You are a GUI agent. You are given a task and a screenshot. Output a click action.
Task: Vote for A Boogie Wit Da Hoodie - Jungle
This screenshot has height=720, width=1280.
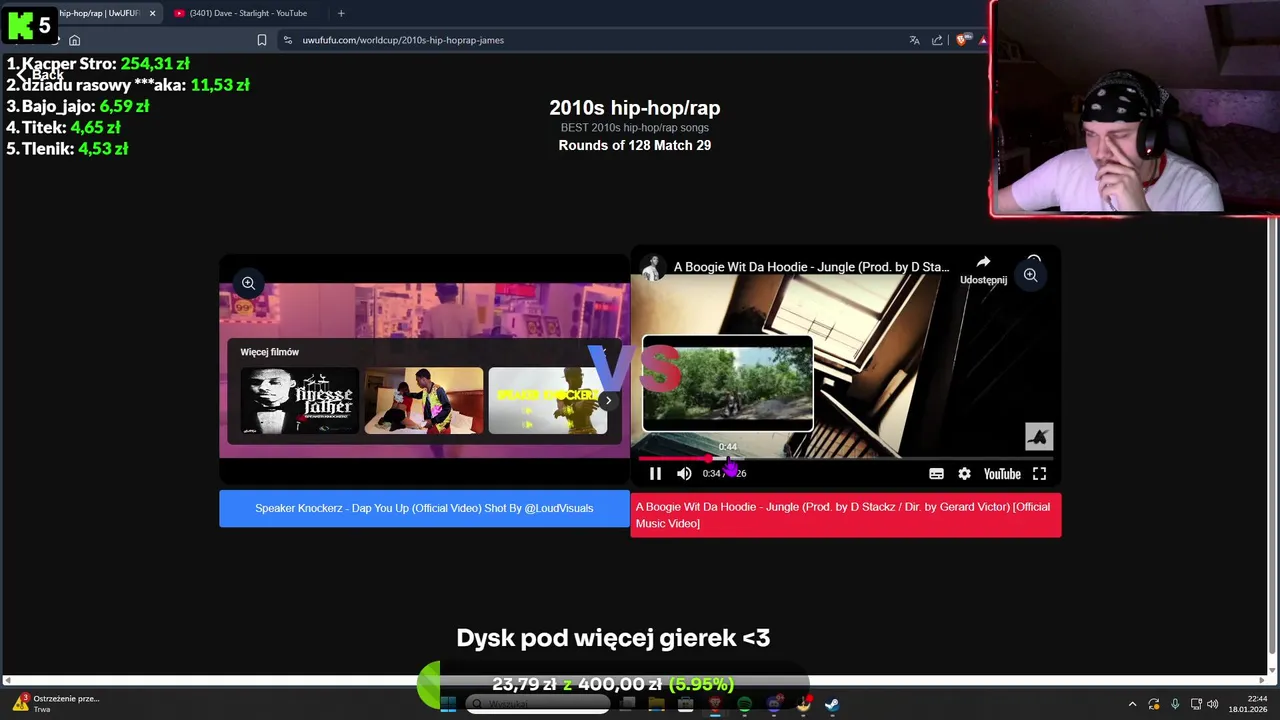(845, 515)
